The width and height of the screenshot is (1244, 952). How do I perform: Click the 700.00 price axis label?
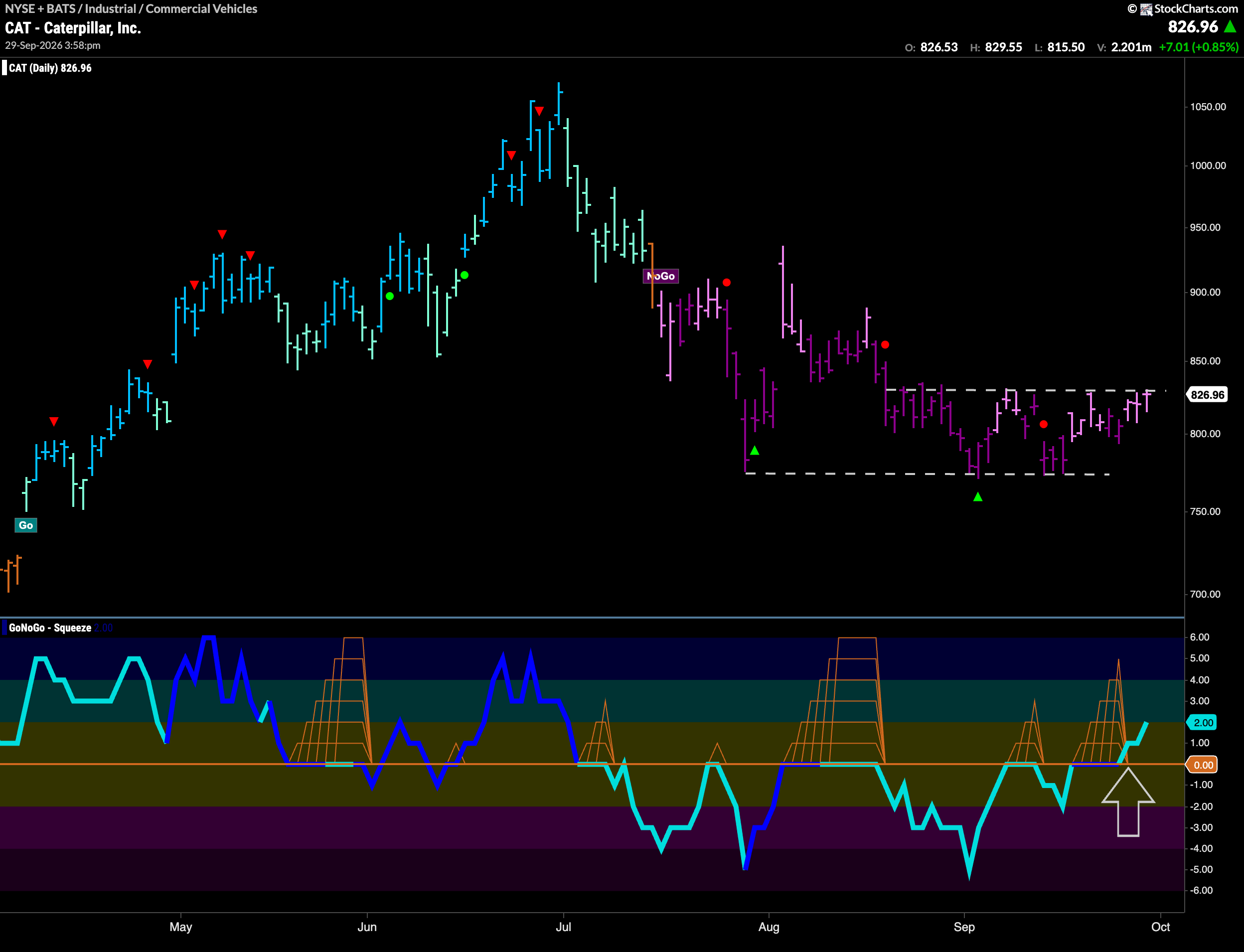pos(1205,594)
